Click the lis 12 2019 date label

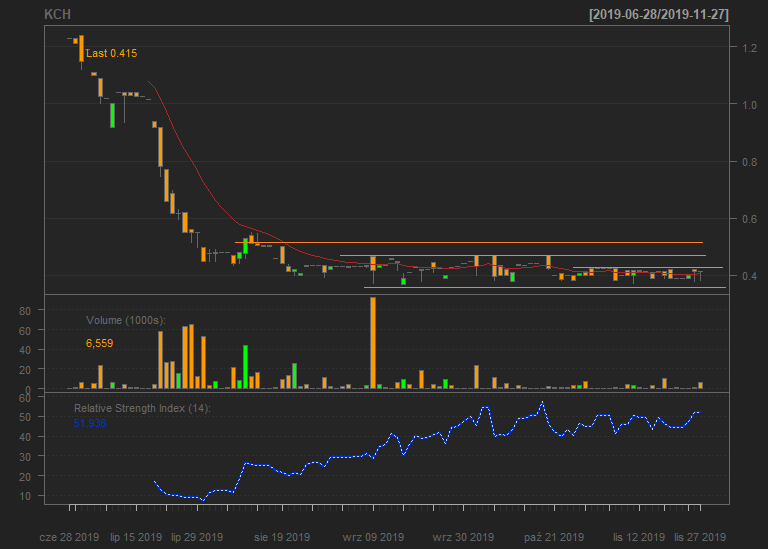point(639,537)
